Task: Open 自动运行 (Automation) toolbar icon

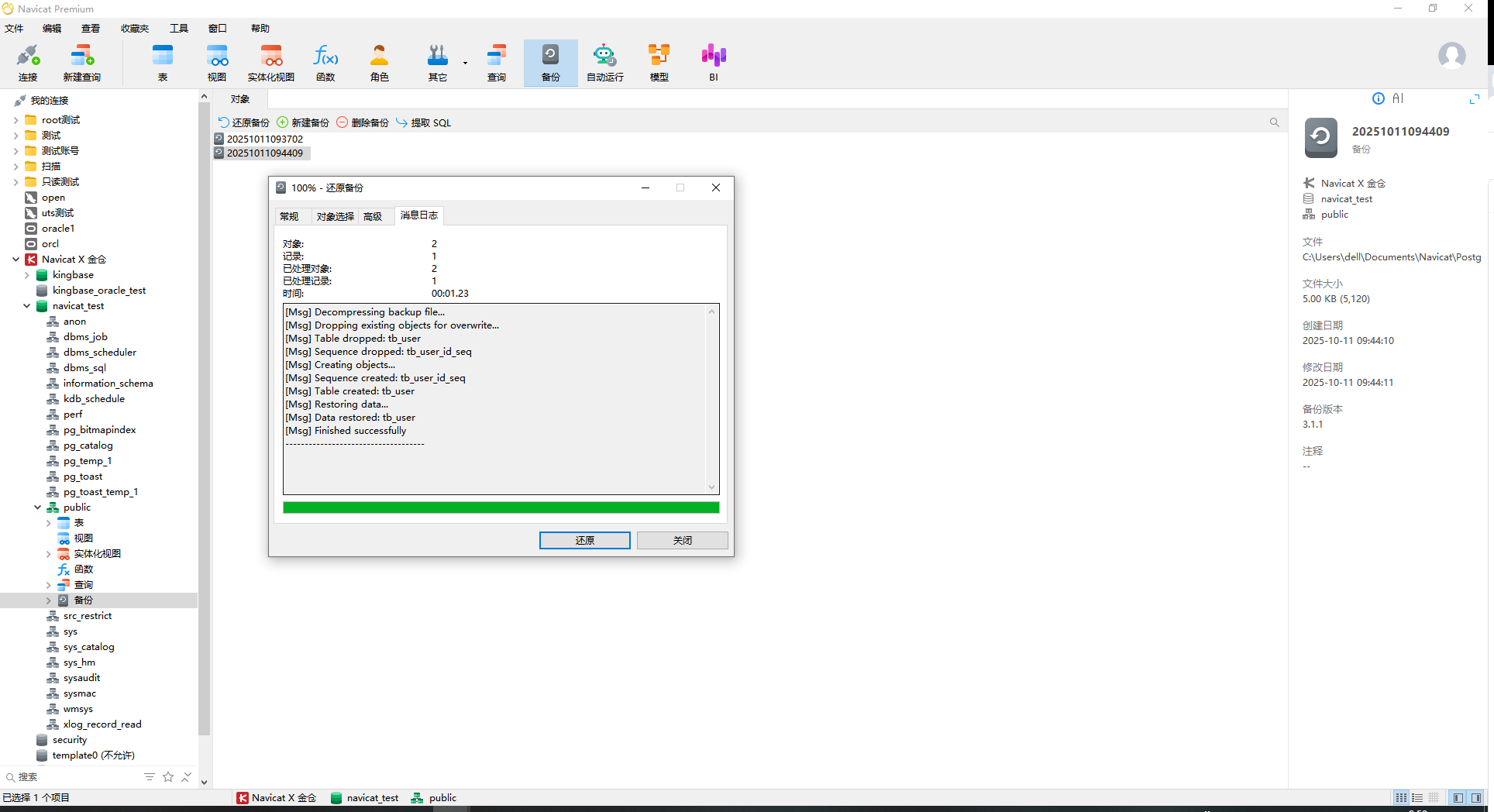Action: (x=605, y=63)
